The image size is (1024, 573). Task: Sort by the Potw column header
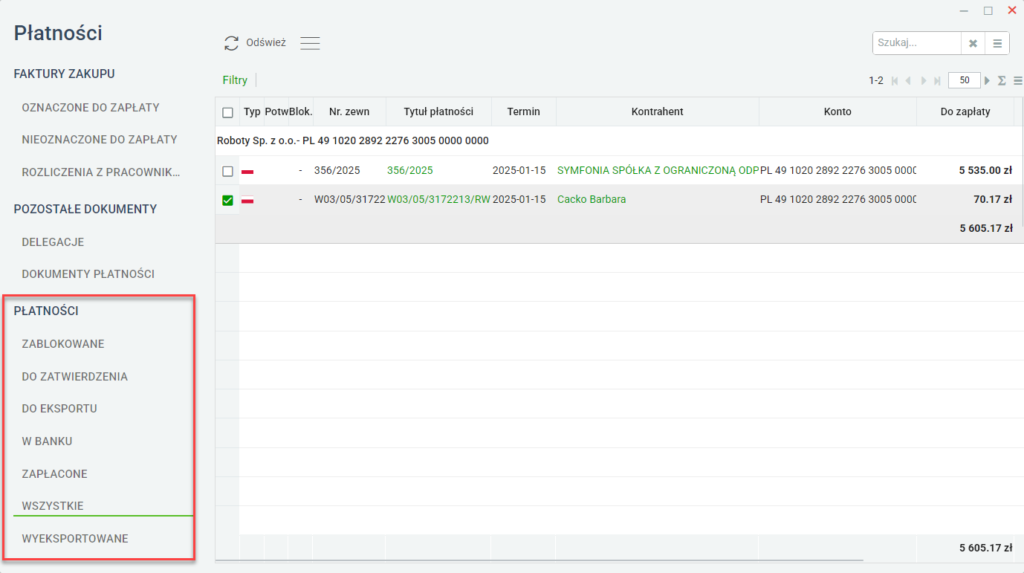pyautogui.click(x=276, y=112)
